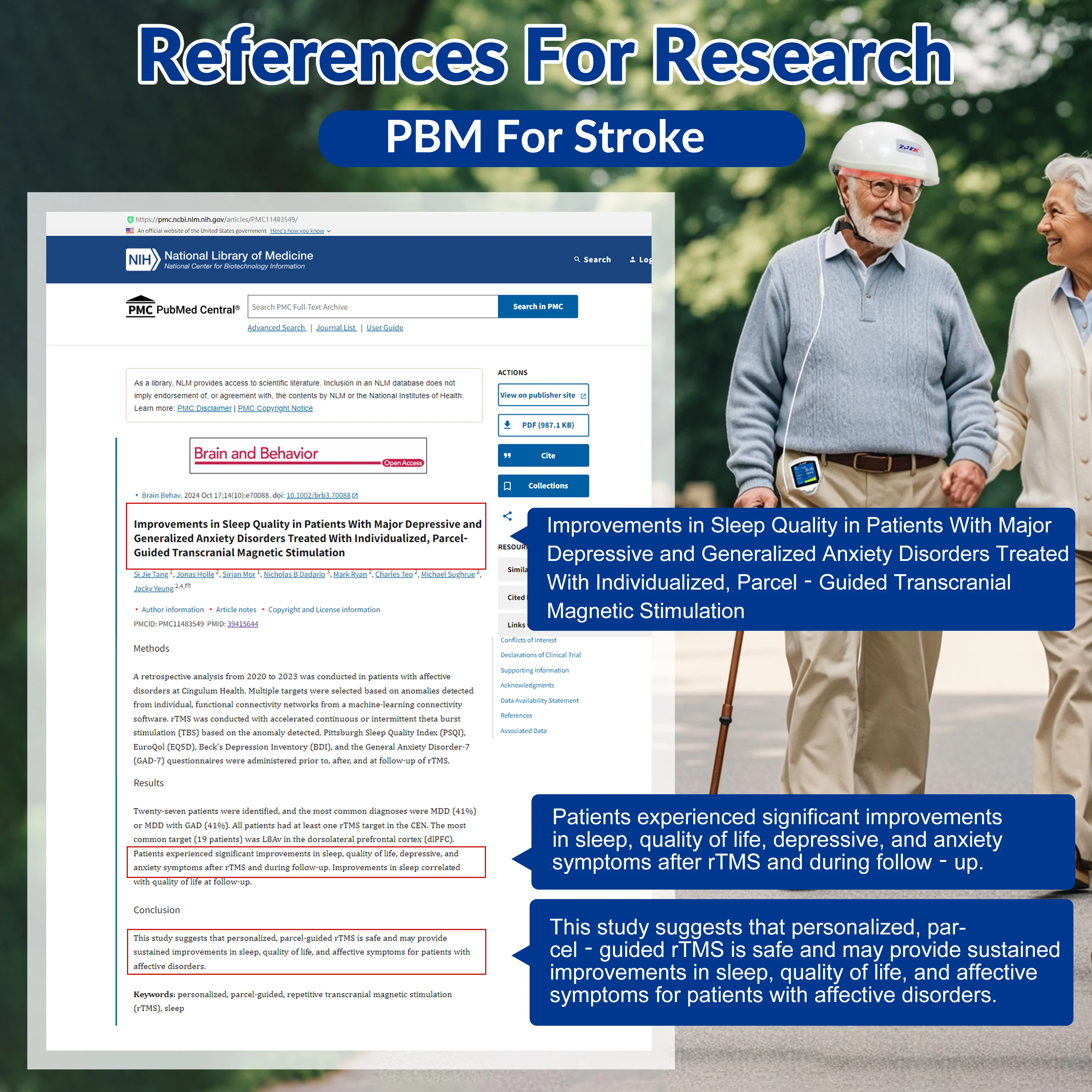The image size is (1092, 1092).
Task: Open the Journal List link
Action: pos(336,328)
